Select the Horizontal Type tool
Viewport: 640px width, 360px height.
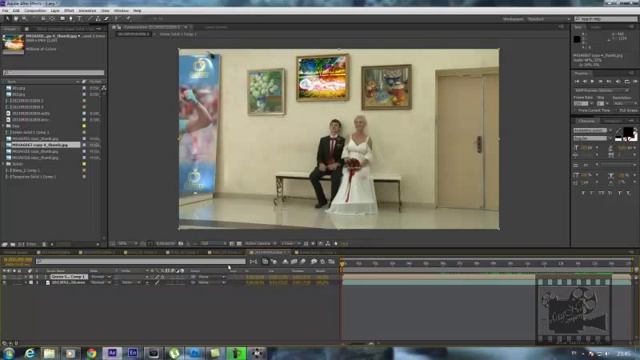(80, 19)
